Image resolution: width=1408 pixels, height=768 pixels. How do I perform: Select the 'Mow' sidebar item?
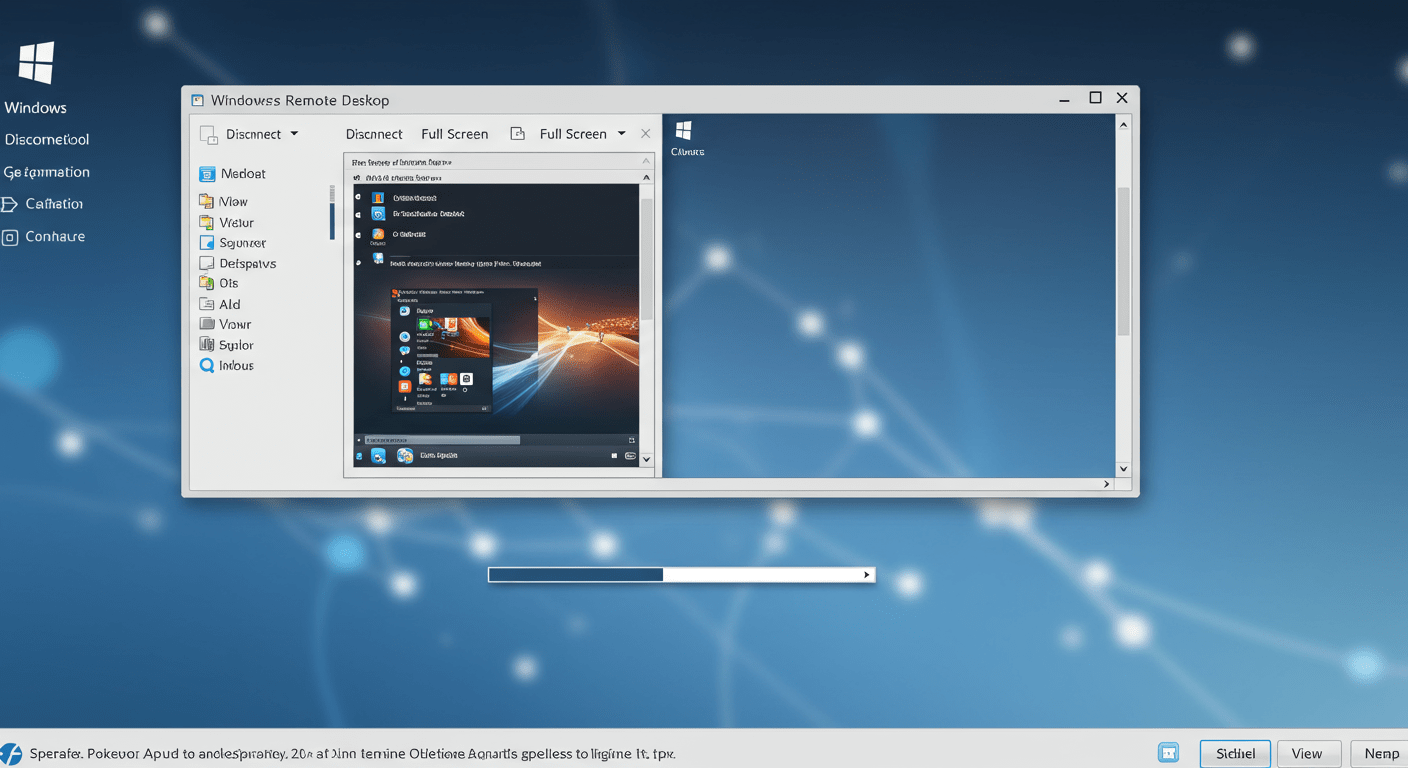coord(224,201)
